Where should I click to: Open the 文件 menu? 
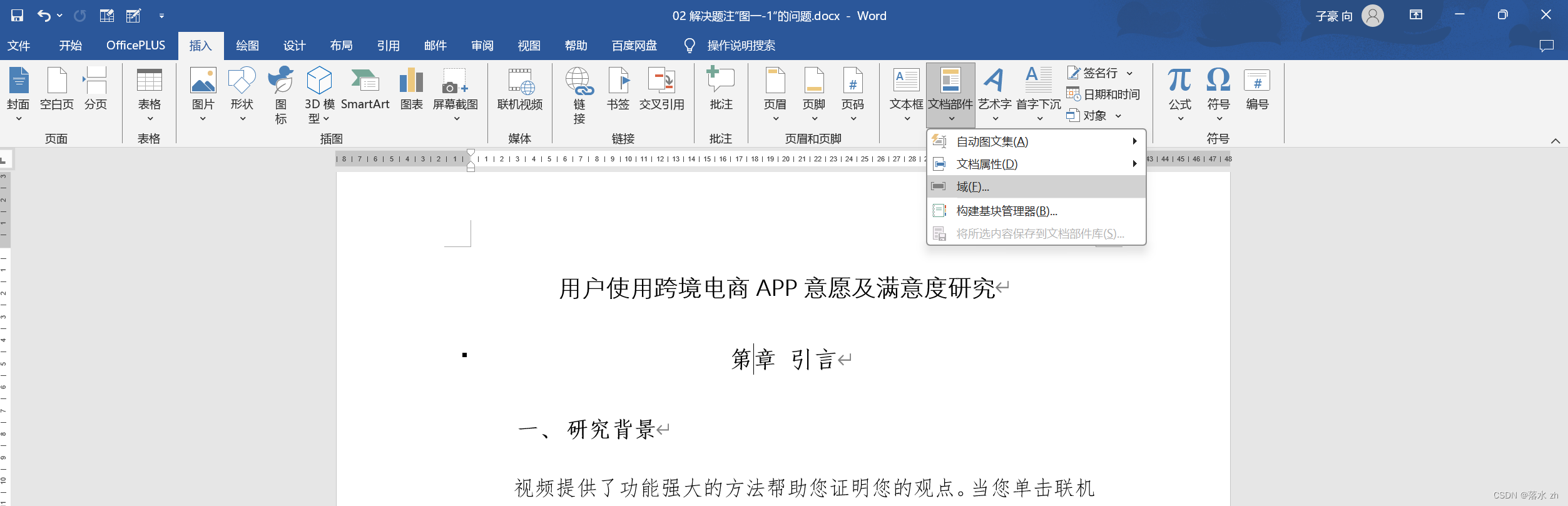(19, 46)
